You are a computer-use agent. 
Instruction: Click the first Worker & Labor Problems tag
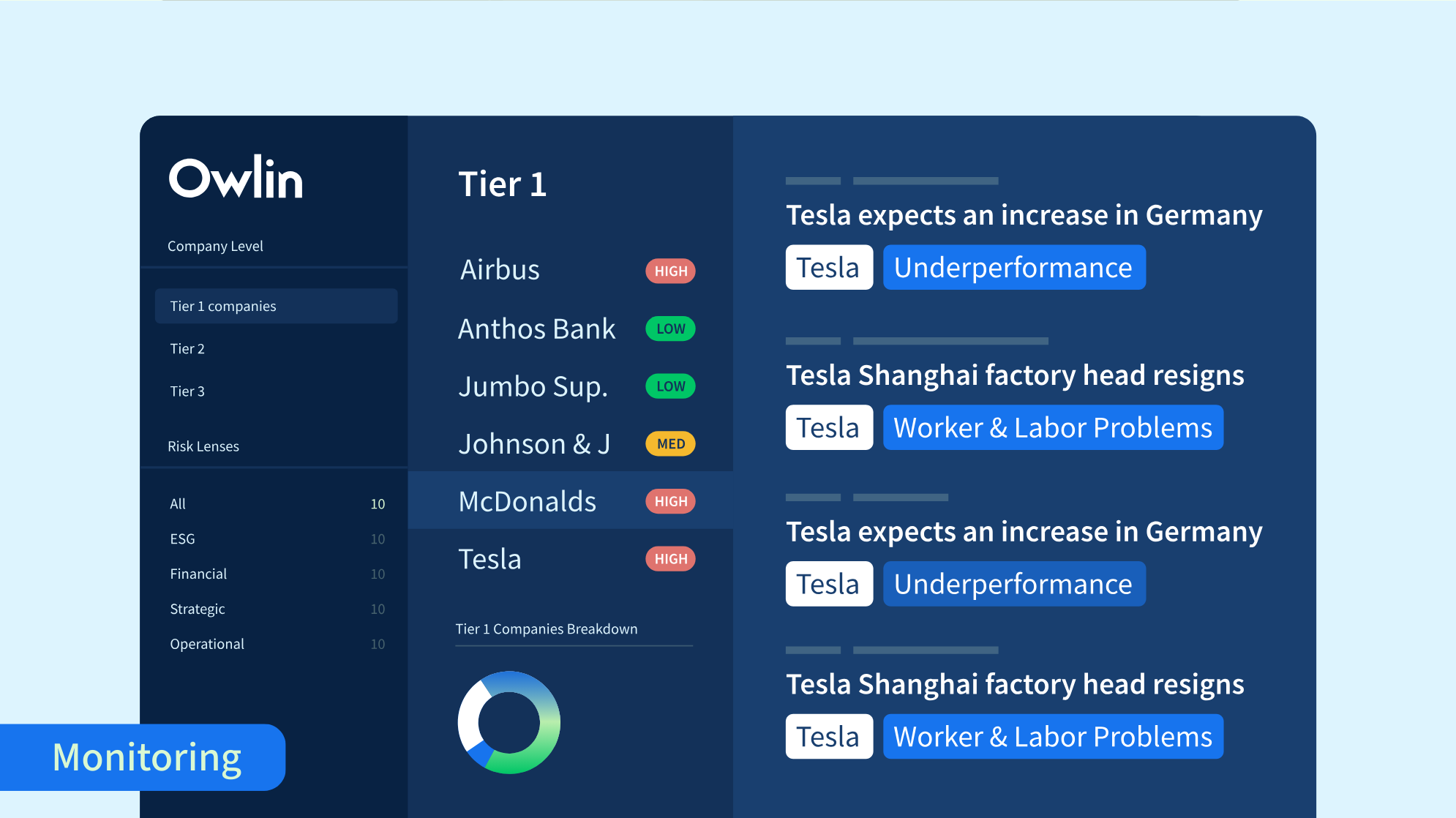coord(1053,428)
